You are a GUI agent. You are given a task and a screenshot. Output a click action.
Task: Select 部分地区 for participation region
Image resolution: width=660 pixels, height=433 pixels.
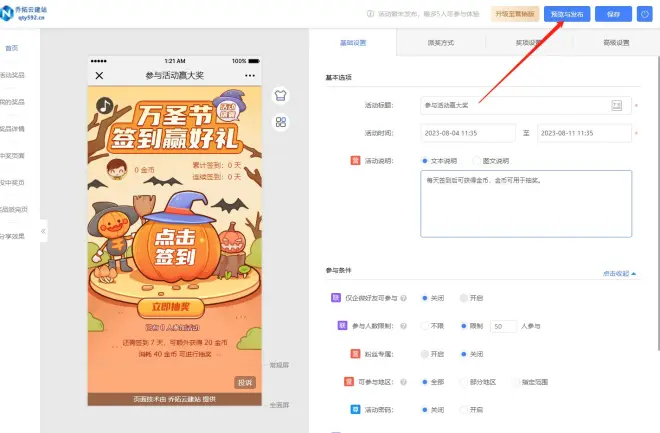[463, 382]
